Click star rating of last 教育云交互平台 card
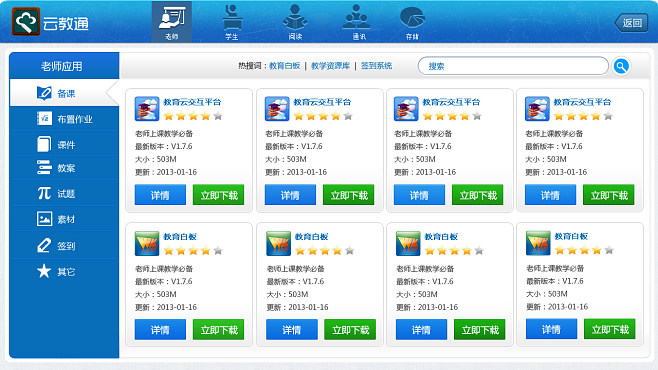Image resolution: width=658 pixels, height=370 pixels. pyautogui.click(x=583, y=116)
